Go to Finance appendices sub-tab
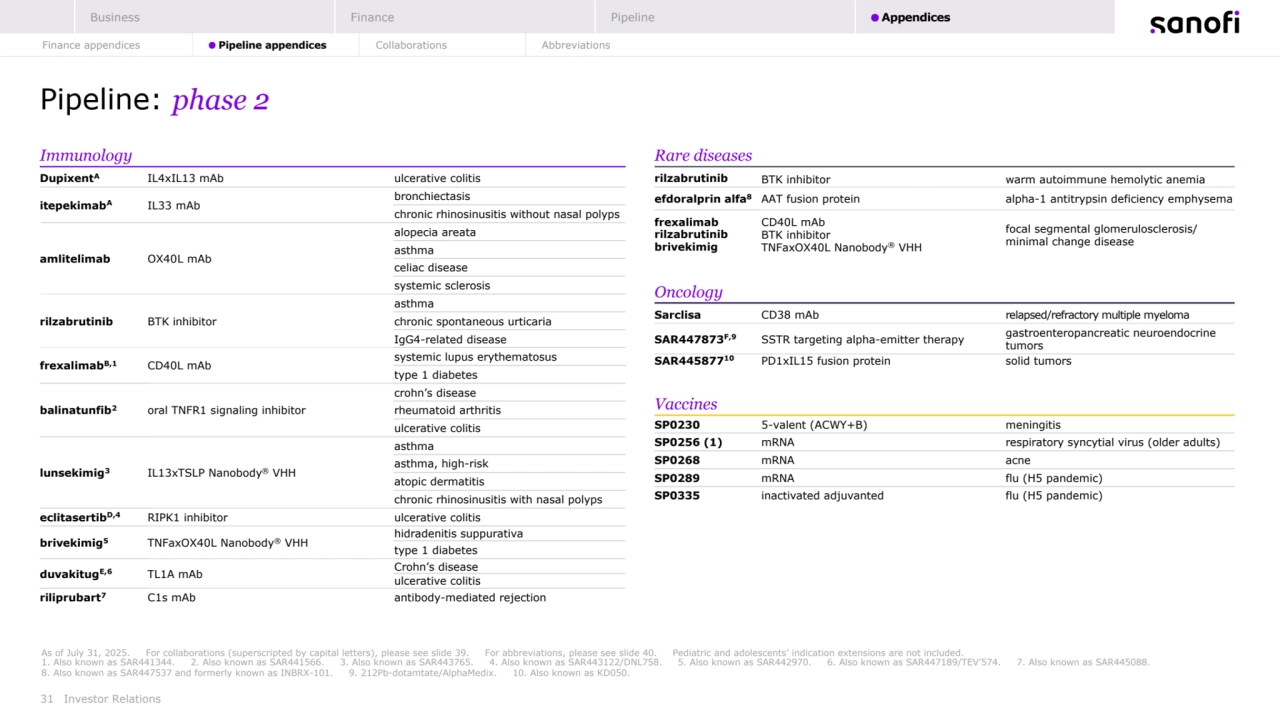Screen dimensions: 1280x720 91,45
